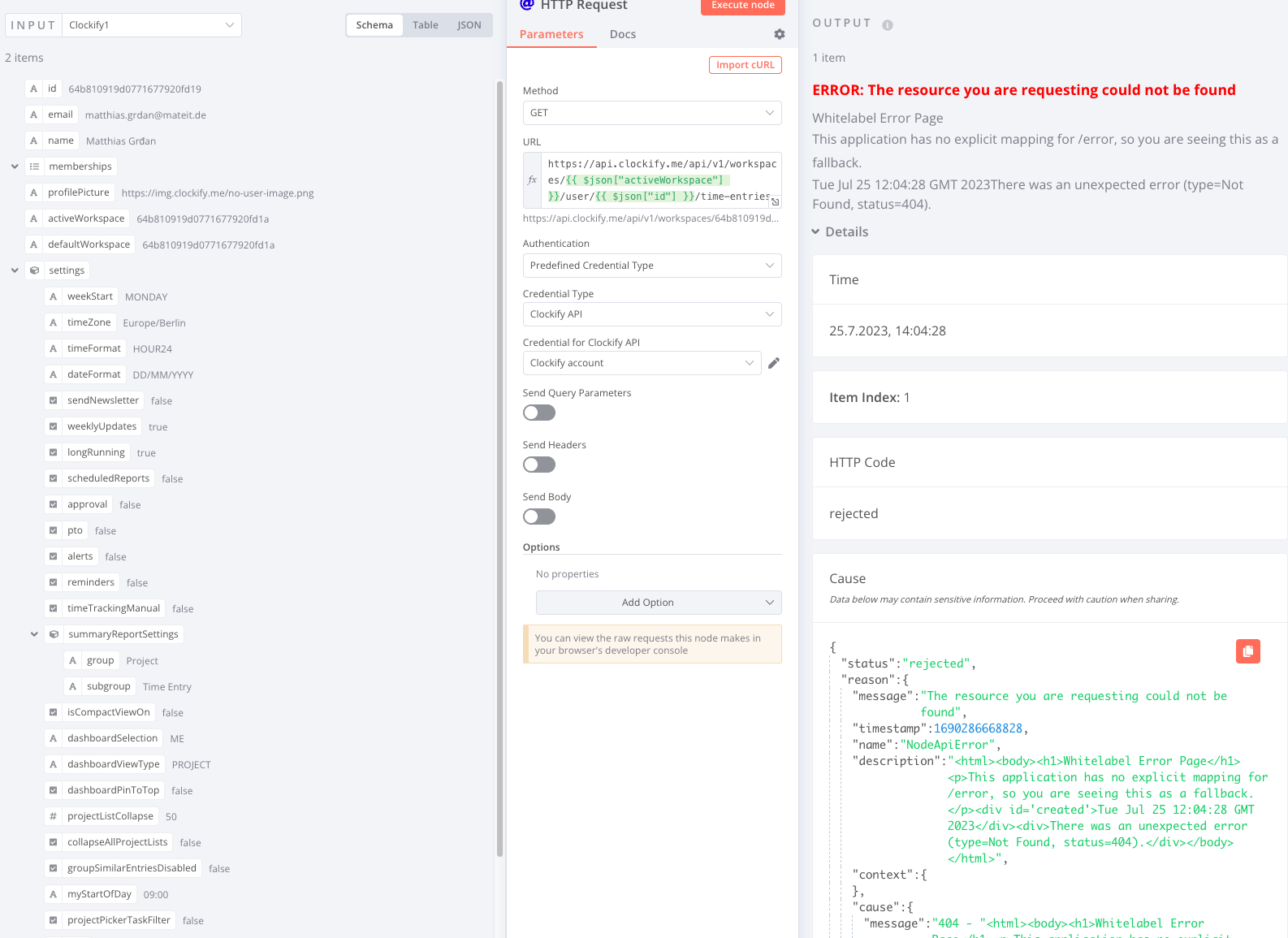This screenshot has height=938, width=1288.
Task: Click the input panel vertical scrollbar
Action: point(499,469)
